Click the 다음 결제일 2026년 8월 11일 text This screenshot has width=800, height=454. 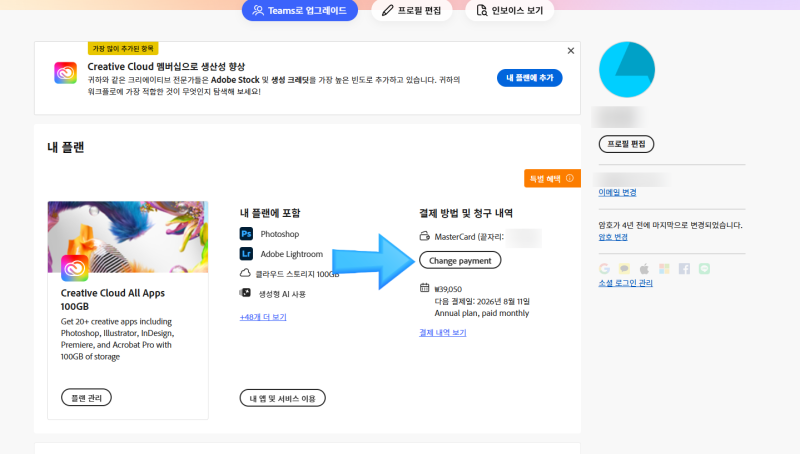(x=482, y=301)
